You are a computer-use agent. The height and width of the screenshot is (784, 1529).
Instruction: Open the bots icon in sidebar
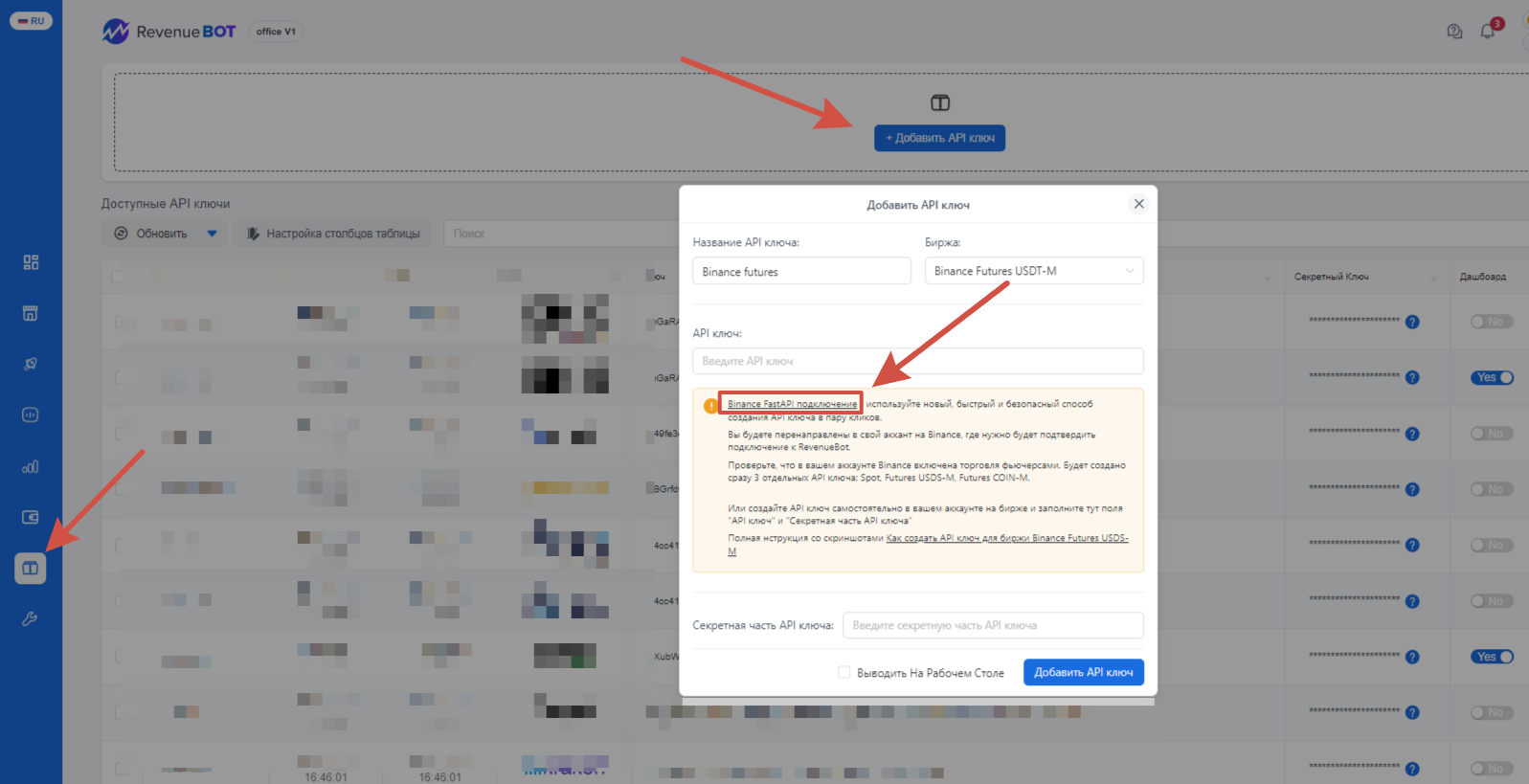pyautogui.click(x=31, y=414)
